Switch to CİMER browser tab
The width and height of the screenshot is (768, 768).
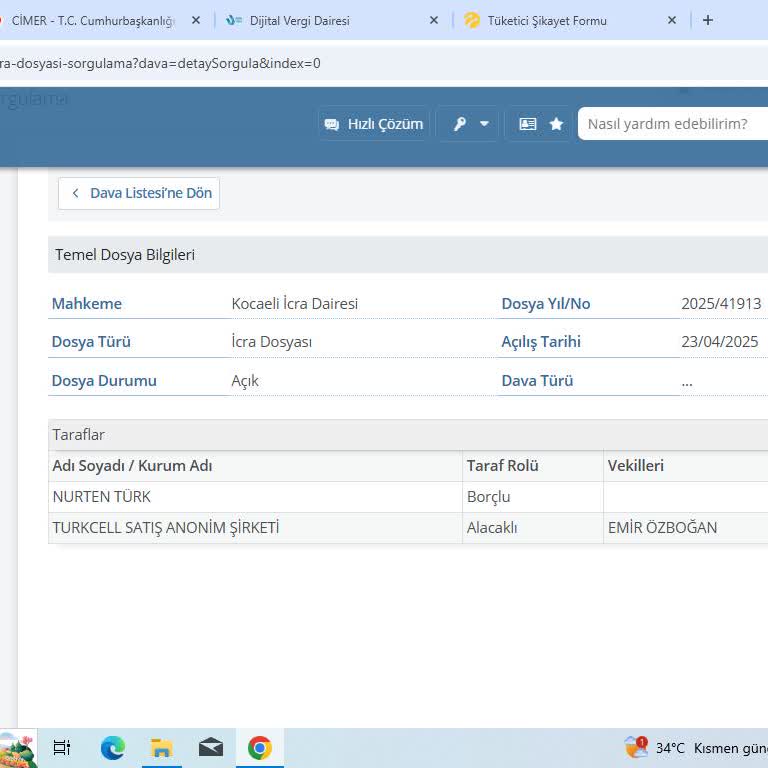(x=92, y=20)
